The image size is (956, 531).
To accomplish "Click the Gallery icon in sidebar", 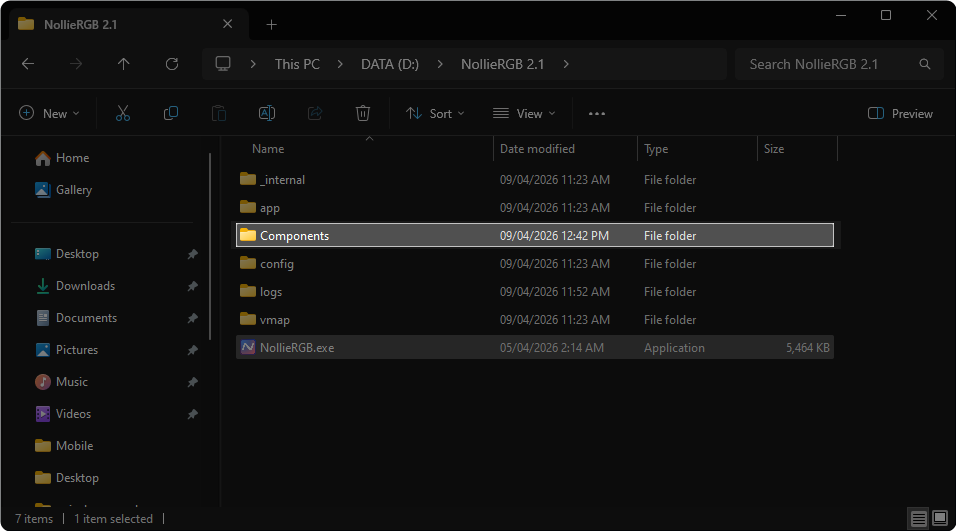I will (43, 190).
